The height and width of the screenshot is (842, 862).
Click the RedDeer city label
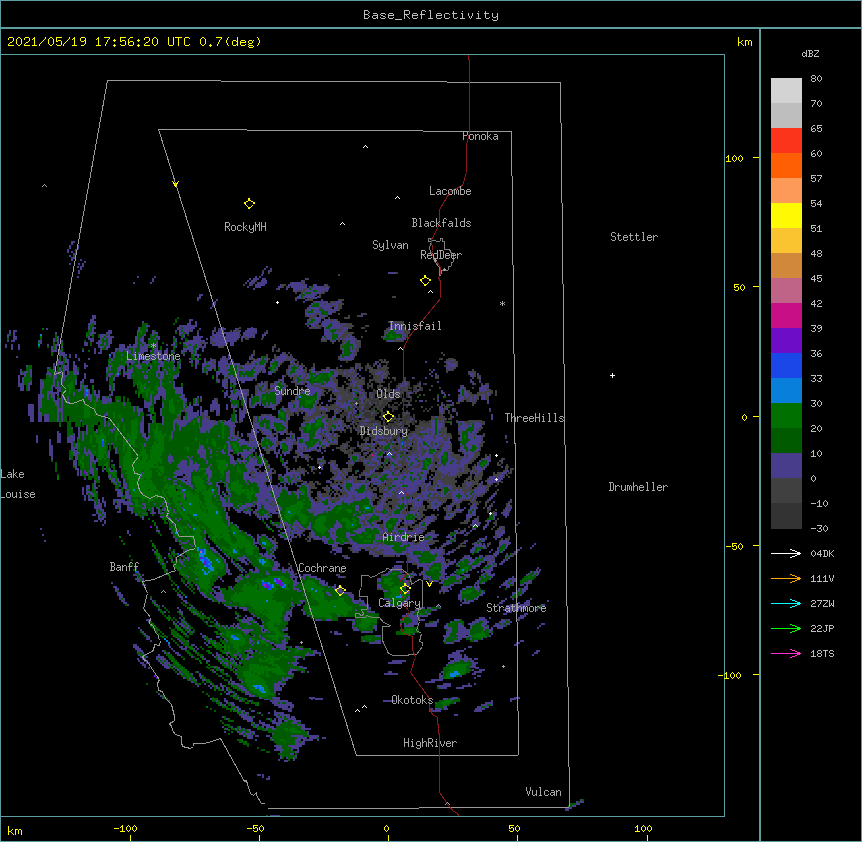point(441,254)
